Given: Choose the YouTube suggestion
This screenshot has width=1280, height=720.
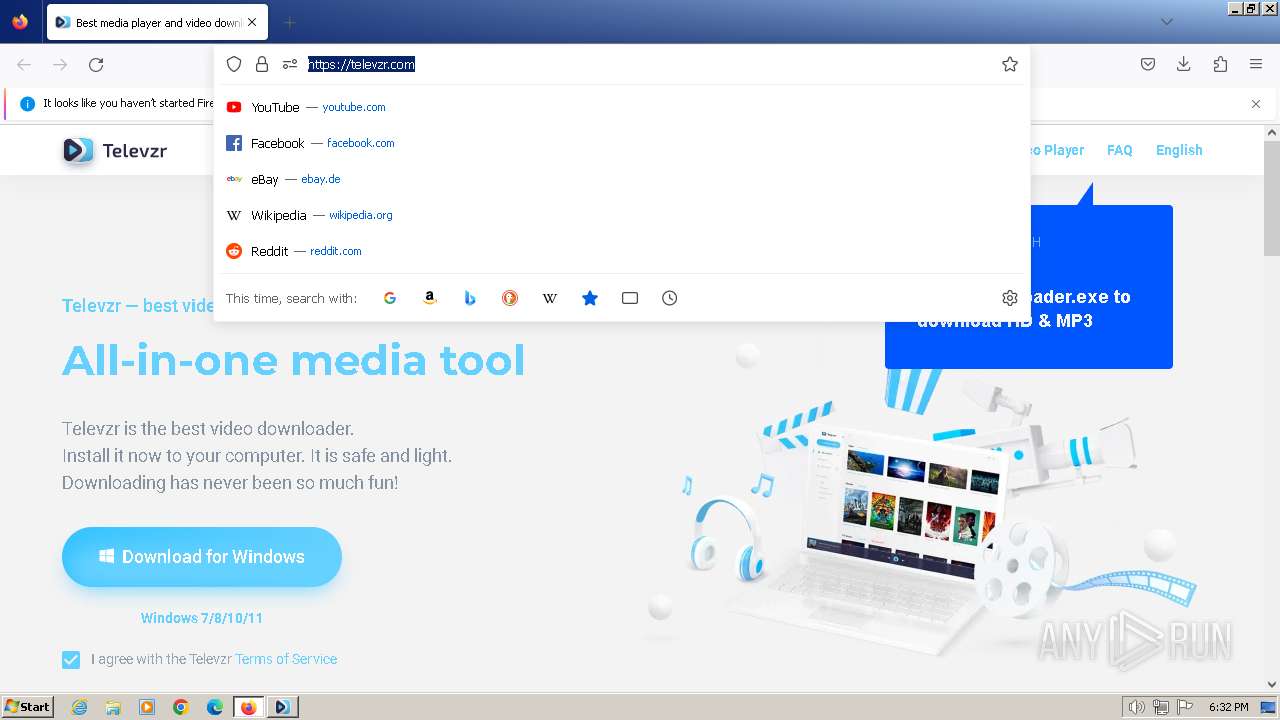Looking at the screenshot, I should (622, 107).
